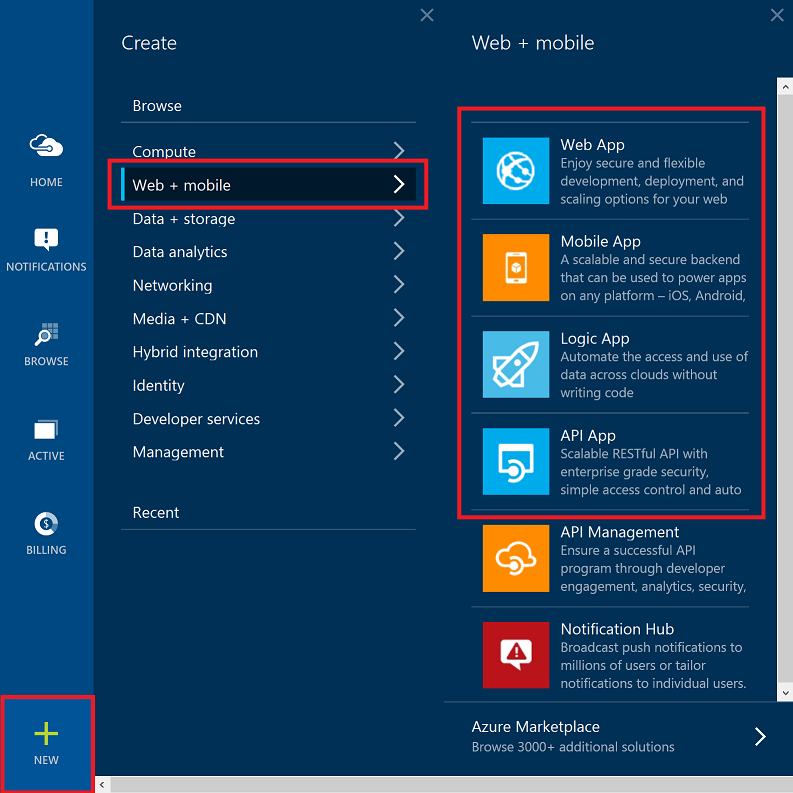Screen dimensions: 793x793
Task: Expand the Data analytics chevron
Action: click(x=399, y=251)
